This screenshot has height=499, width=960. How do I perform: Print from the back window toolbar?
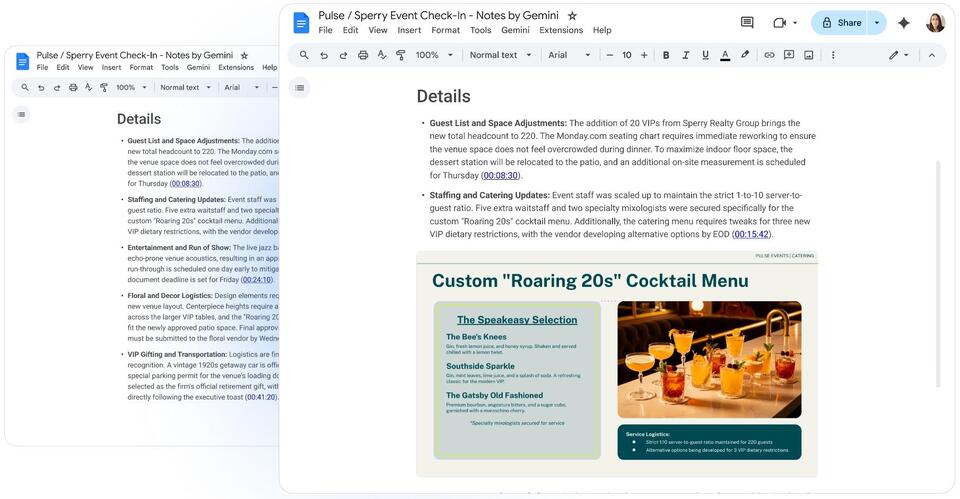pos(73,88)
